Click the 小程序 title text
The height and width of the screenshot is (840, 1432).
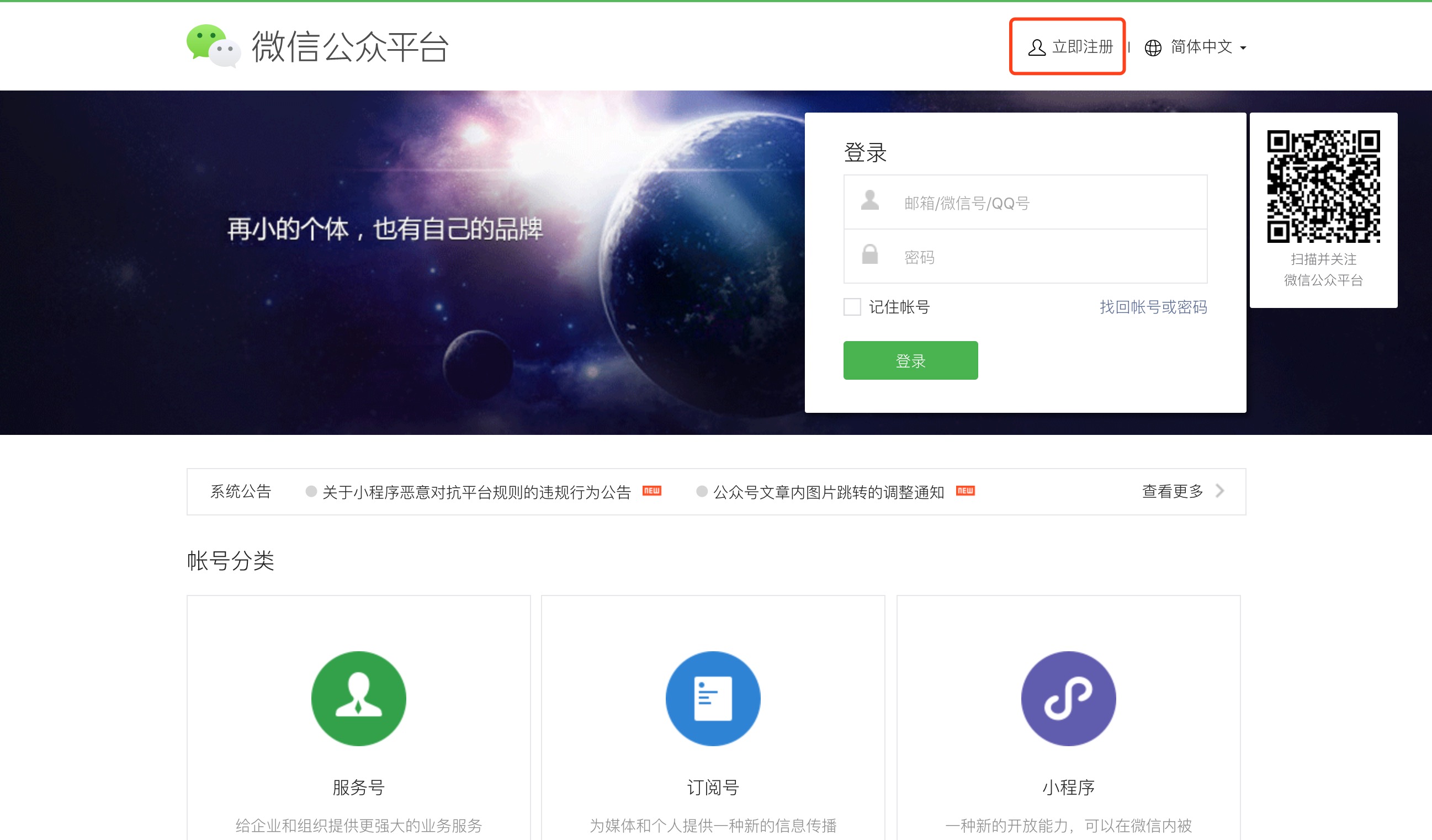(x=1068, y=788)
